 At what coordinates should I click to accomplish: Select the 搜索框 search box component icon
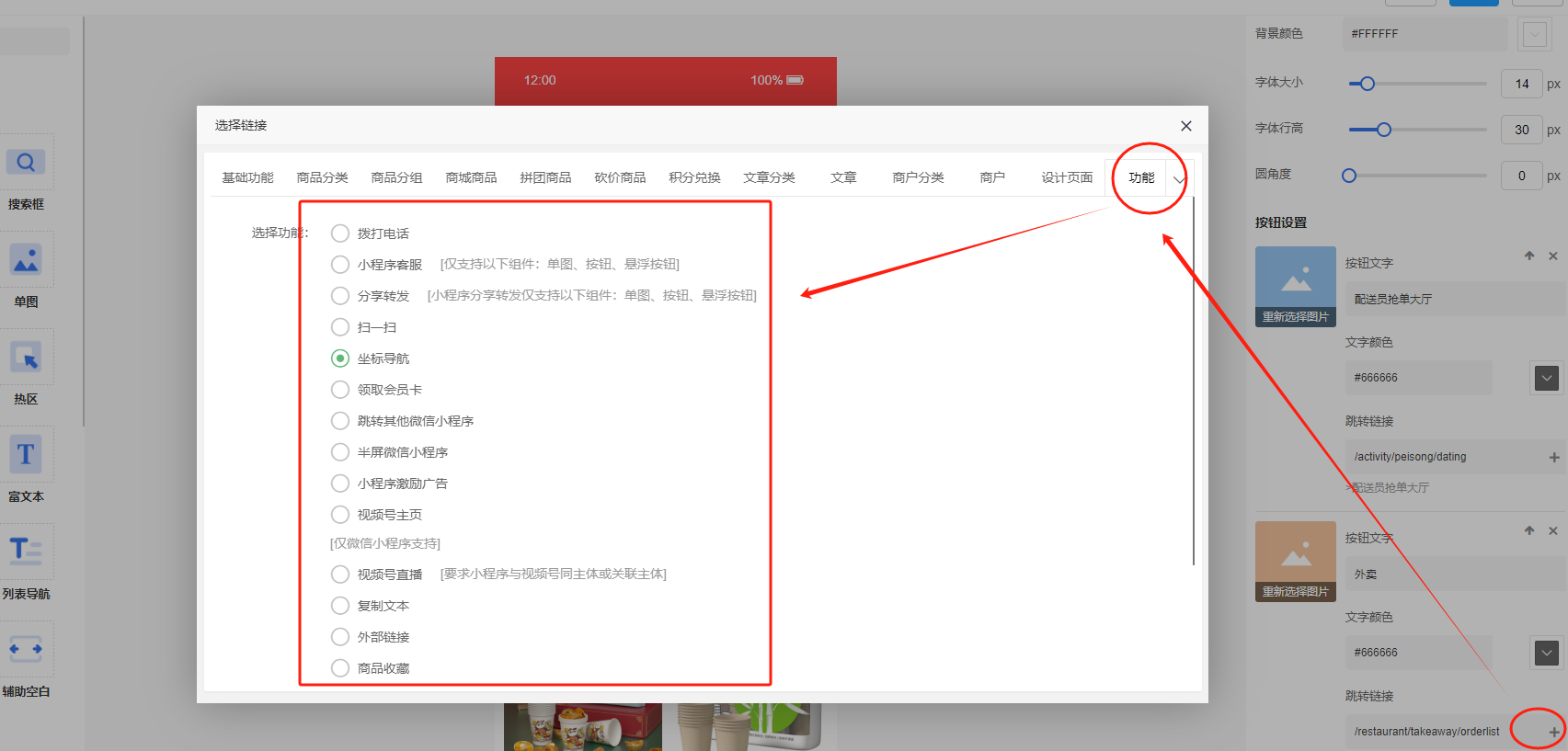coord(26,163)
